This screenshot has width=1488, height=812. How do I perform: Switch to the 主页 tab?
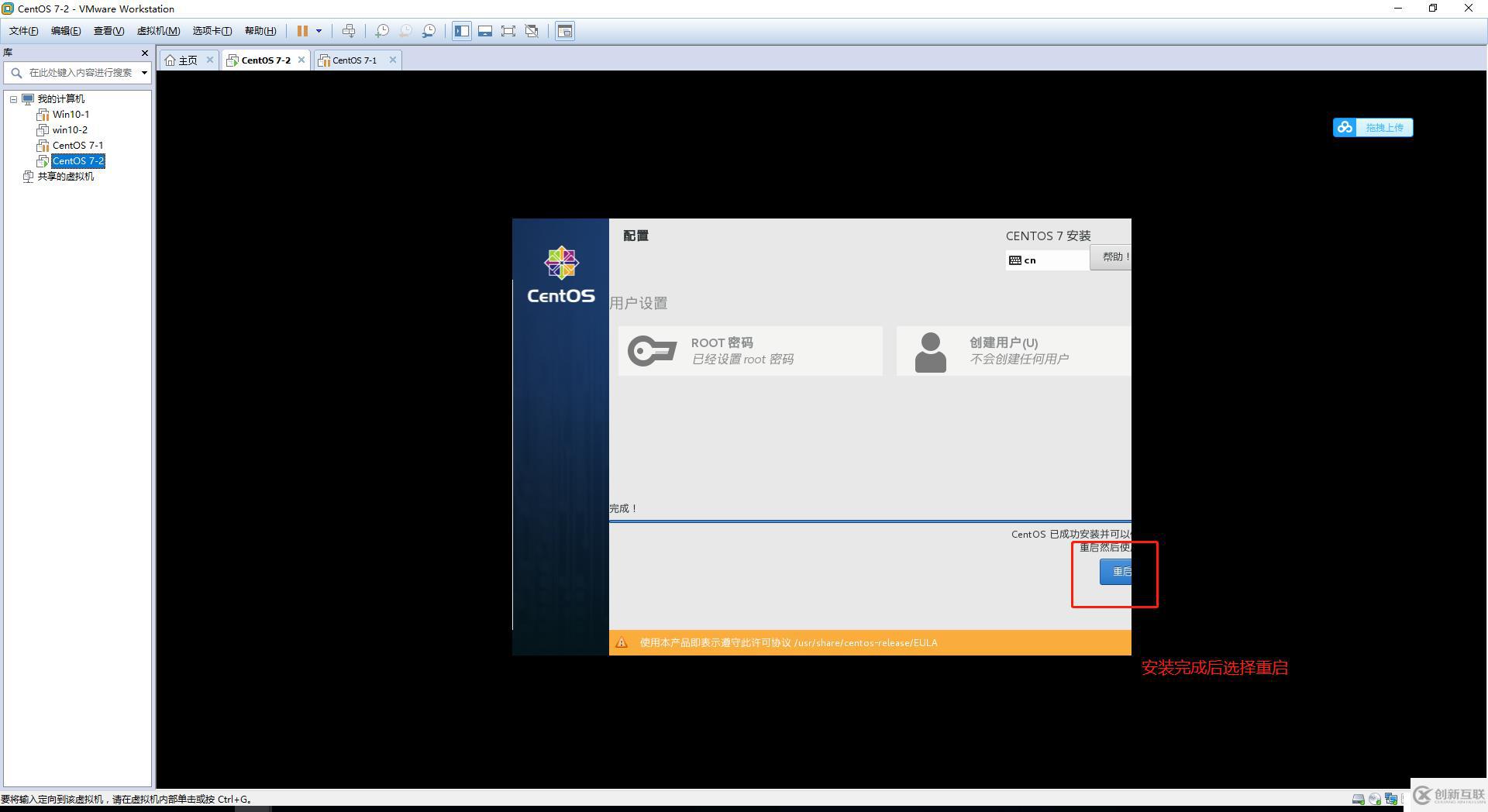click(182, 60)
